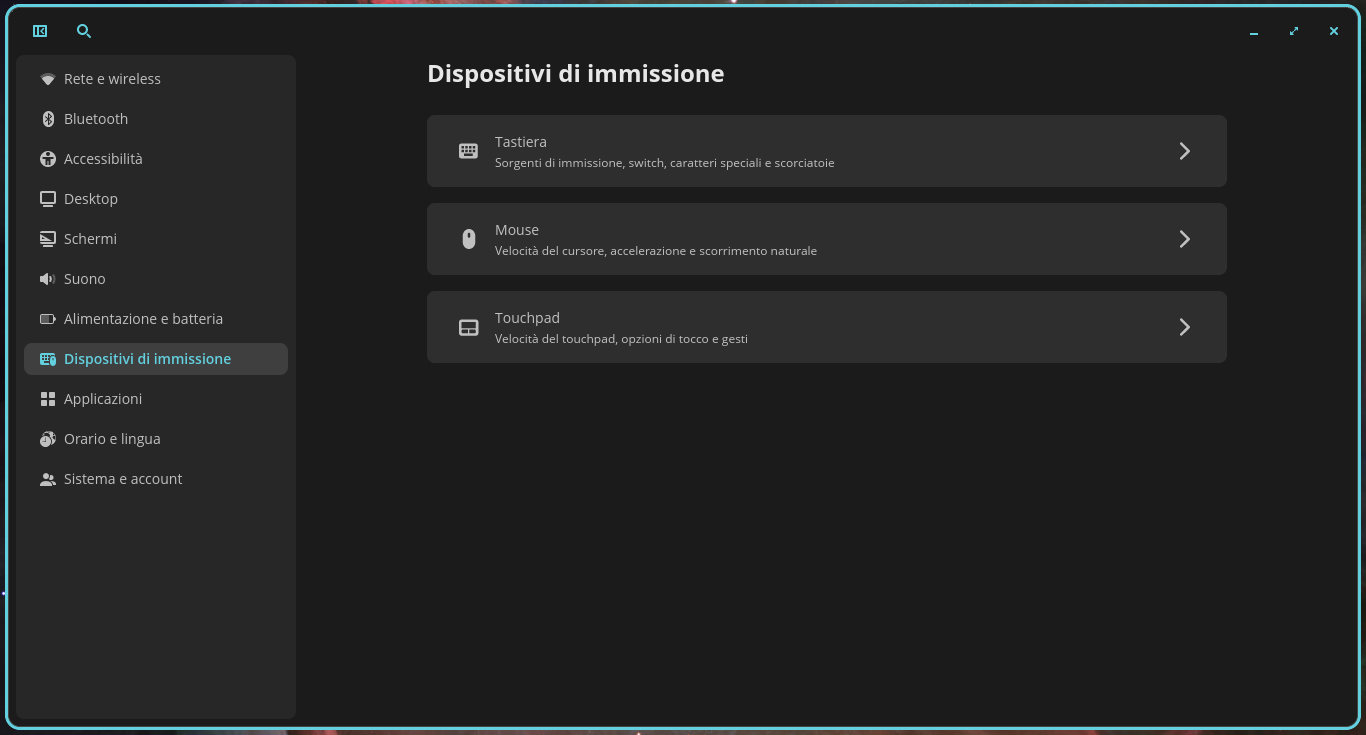This screenshot has height=735, width=1366.
Task: Expand Touchpad settings with its chevron arrow
Action: click(x=1184, y=327)
